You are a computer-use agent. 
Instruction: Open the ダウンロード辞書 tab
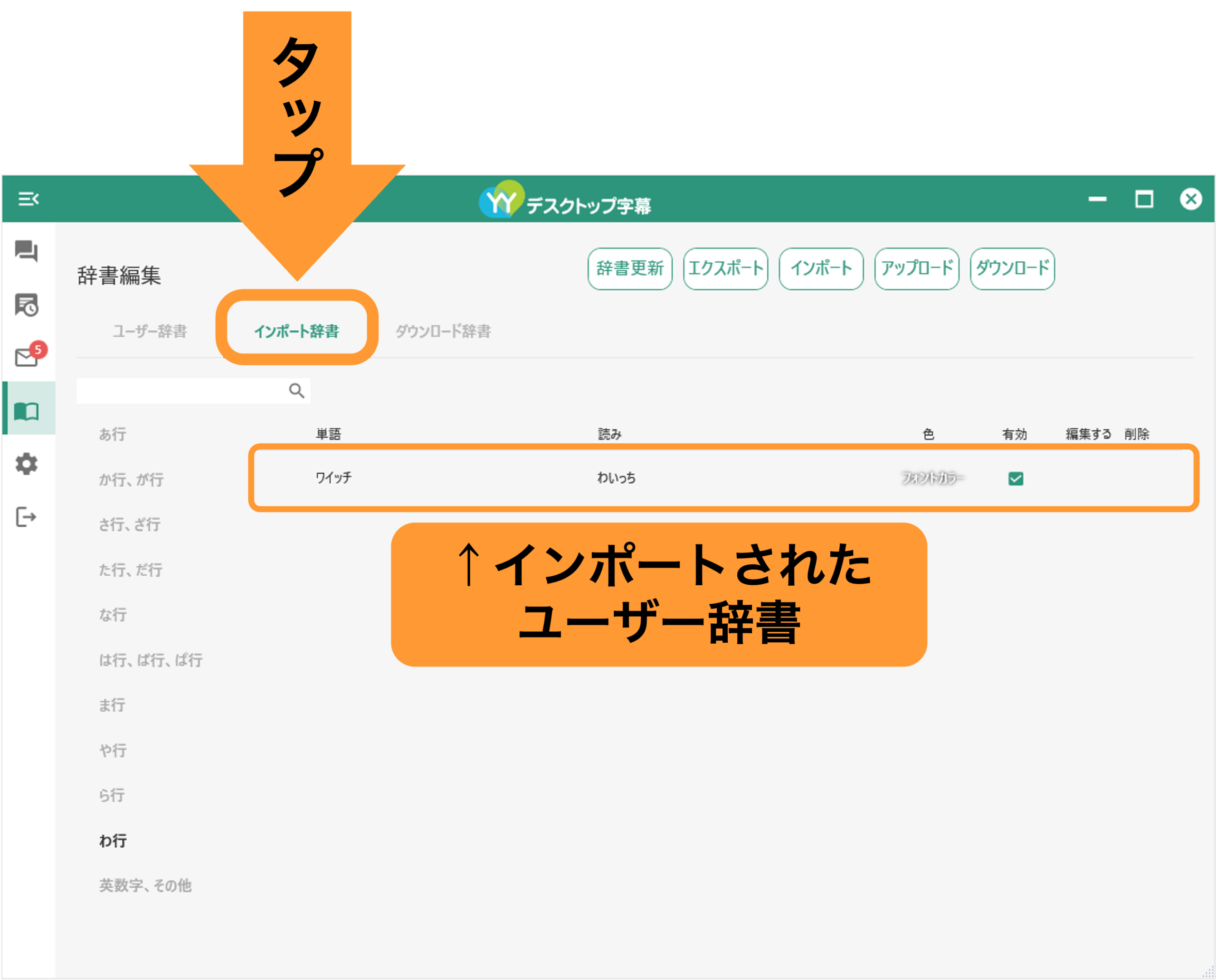(x=443, y=331)
